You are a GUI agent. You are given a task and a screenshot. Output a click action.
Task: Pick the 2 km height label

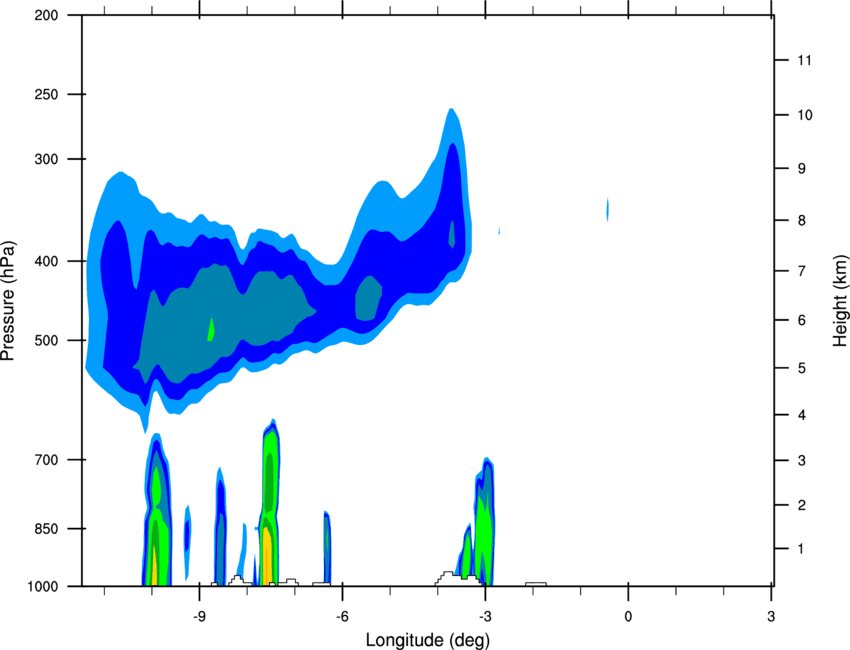point(802,505)
